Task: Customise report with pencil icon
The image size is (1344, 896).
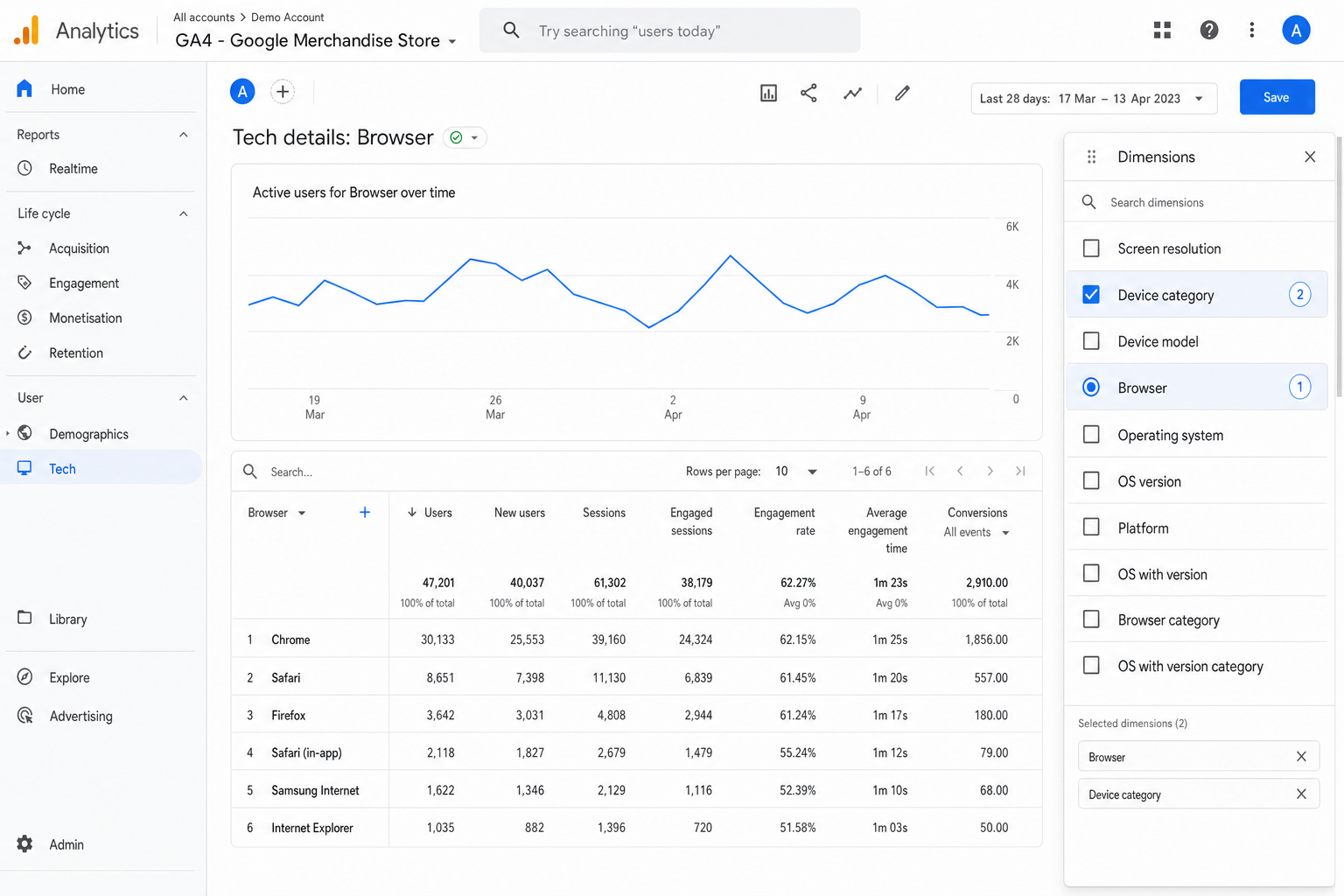Action: tap(902, 93)
